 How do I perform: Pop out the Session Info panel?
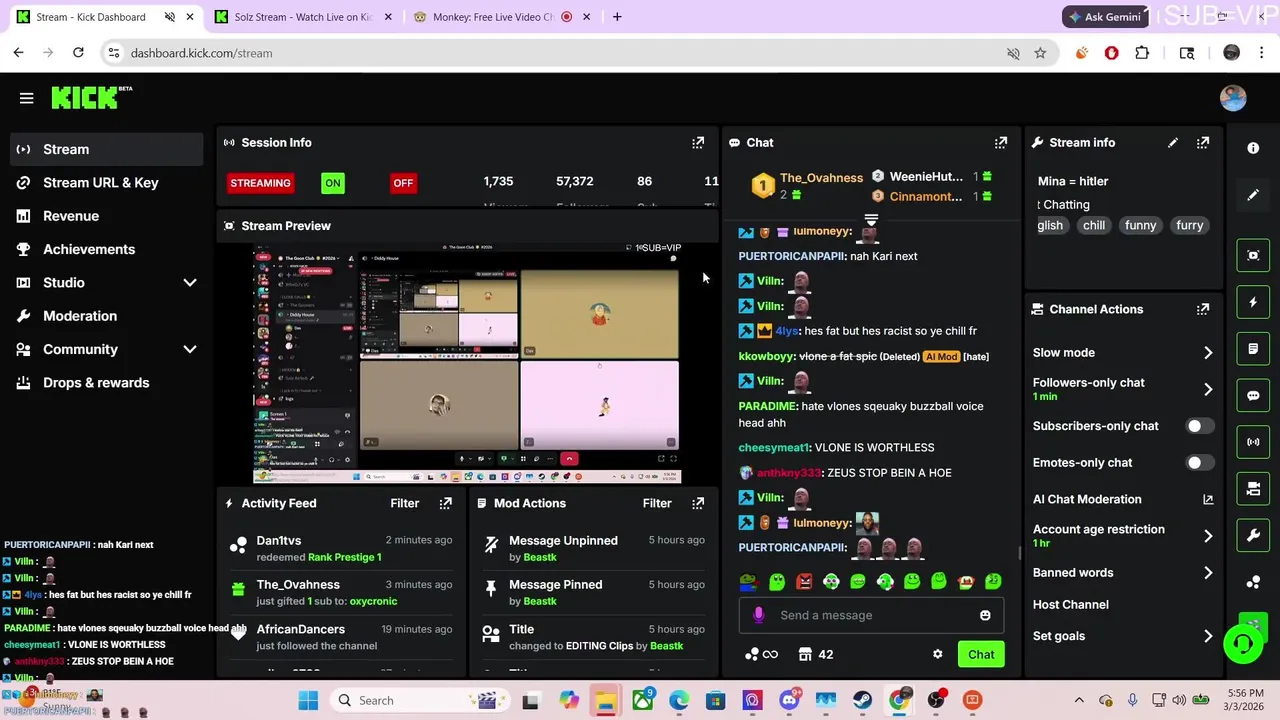[698, 143]
